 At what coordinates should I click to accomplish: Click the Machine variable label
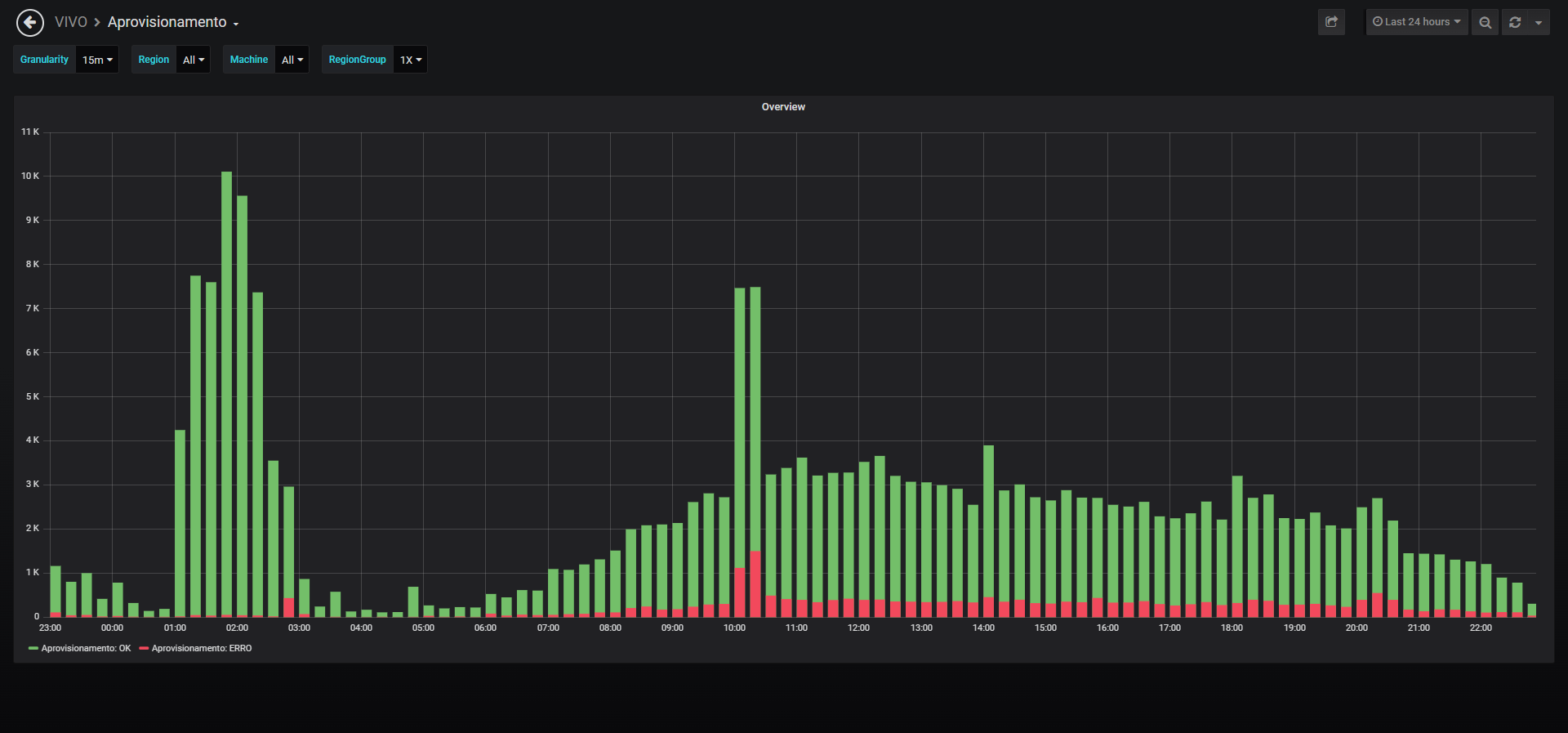(x=249, y=60)
